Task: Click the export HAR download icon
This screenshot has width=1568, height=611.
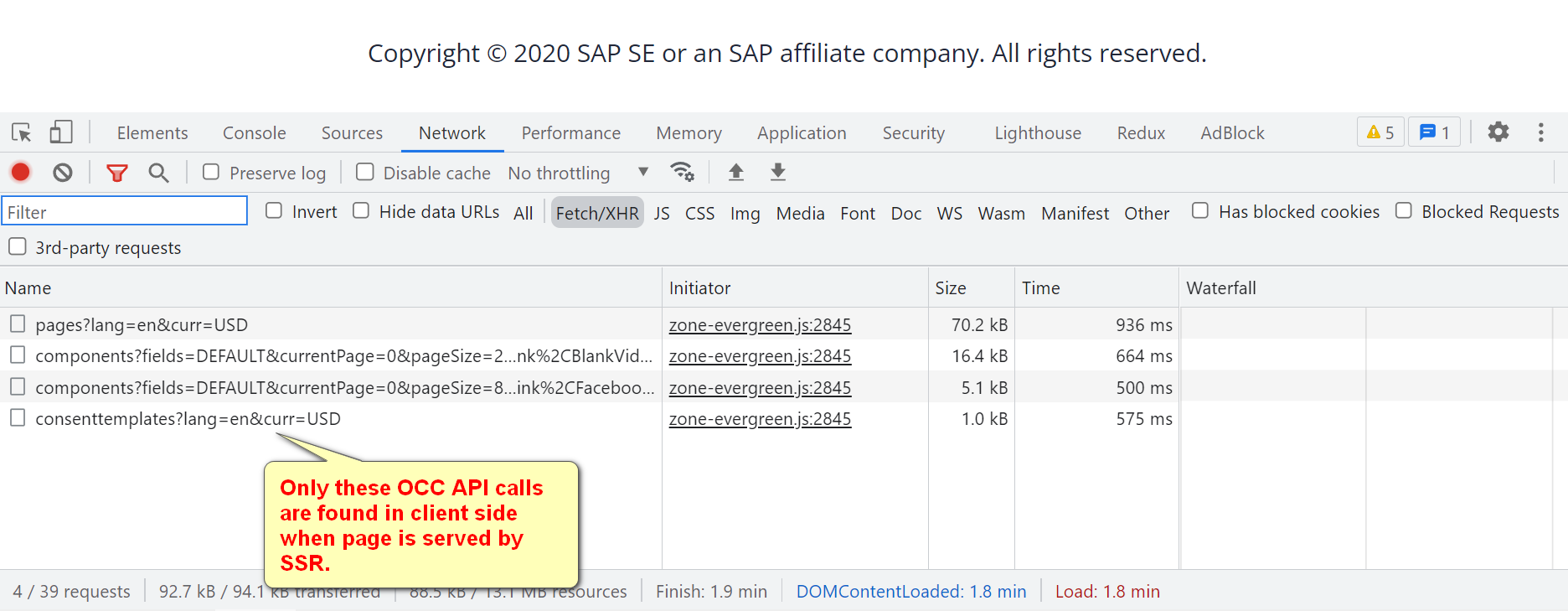Action: click(x=778, y=172)
